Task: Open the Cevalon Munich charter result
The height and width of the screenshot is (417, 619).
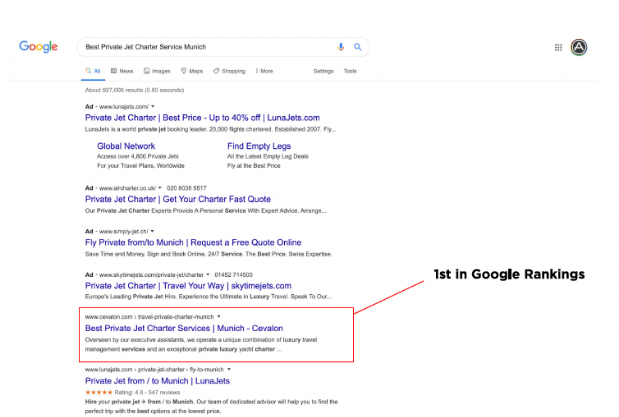Action: tap(184, 328)
